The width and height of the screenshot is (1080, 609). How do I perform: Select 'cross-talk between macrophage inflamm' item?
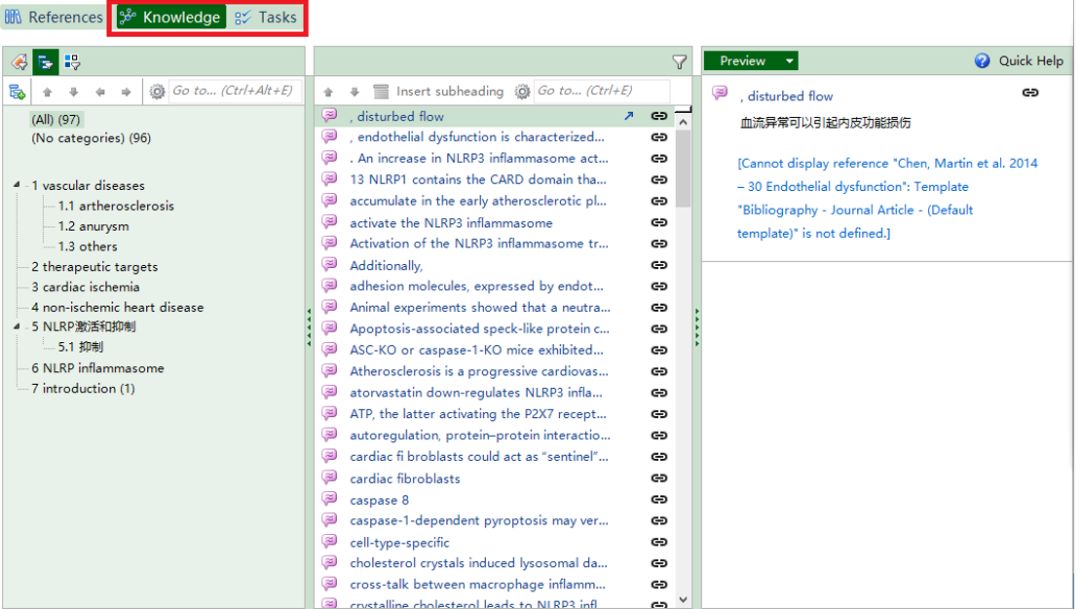pyautogui.click(x=477, y=584)
